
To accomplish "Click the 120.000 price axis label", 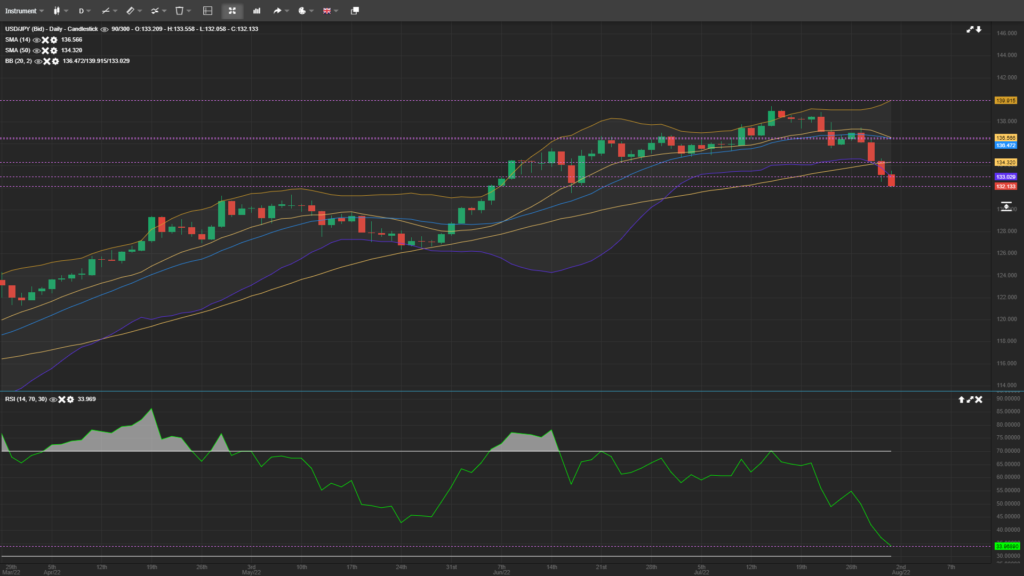I will [x=1007, y=319].
